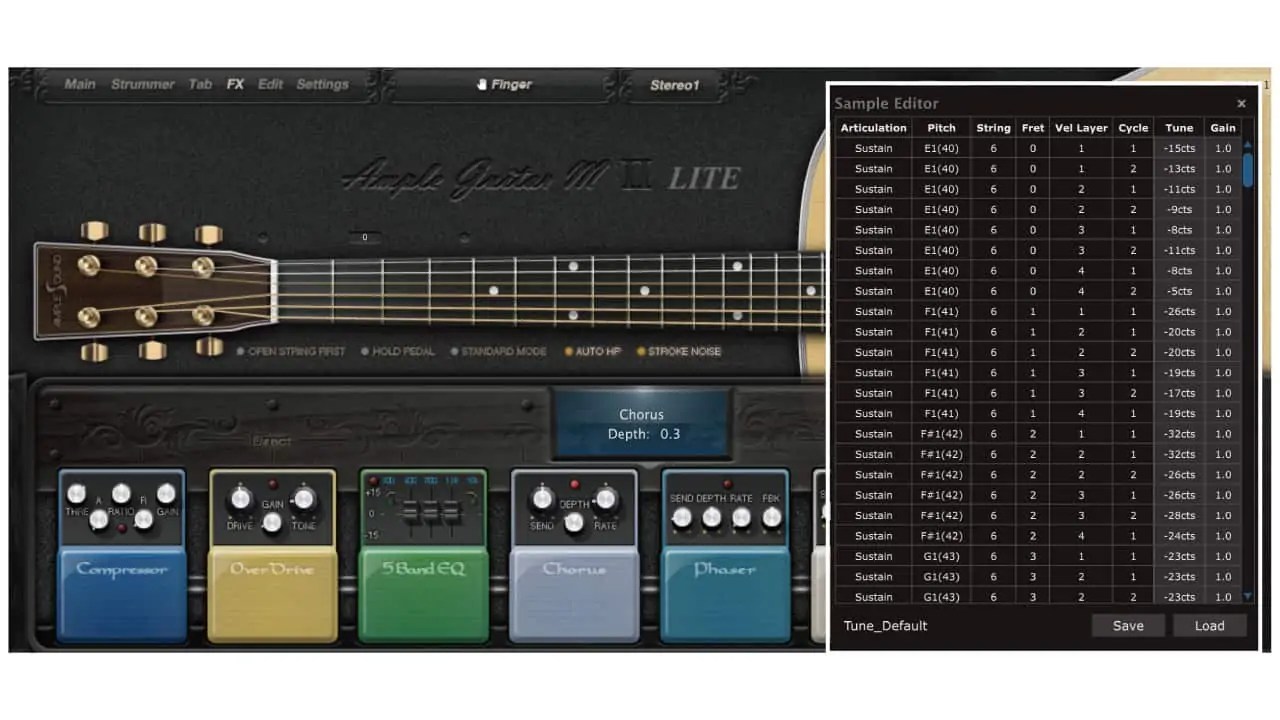The image size is (1280, 720).
Task: Click the Sample Editor scroll up arrow
Action: pyautogui.click(x=1247, y=145)
